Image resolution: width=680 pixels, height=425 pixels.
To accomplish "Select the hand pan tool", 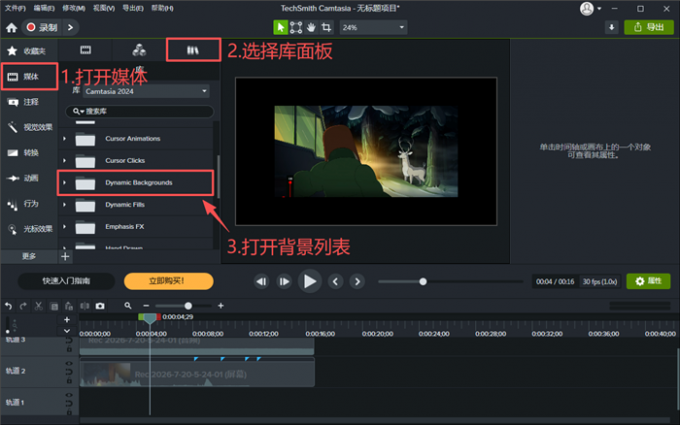I will 311,27.
